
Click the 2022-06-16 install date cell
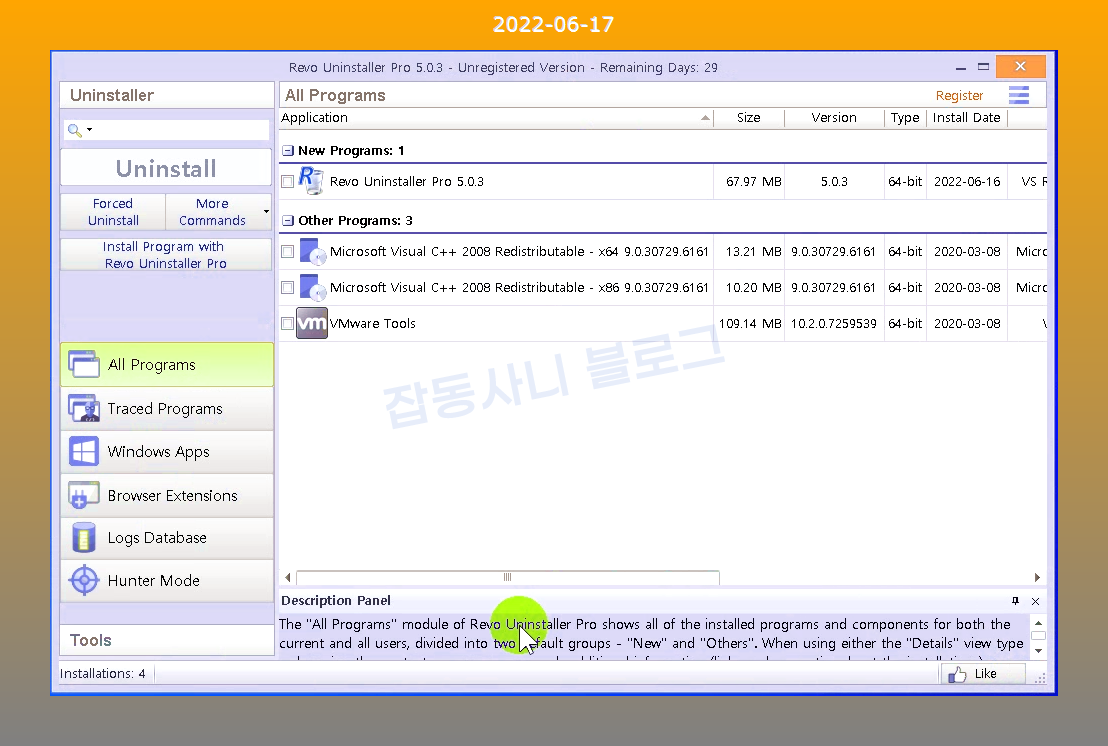[967, 182]
